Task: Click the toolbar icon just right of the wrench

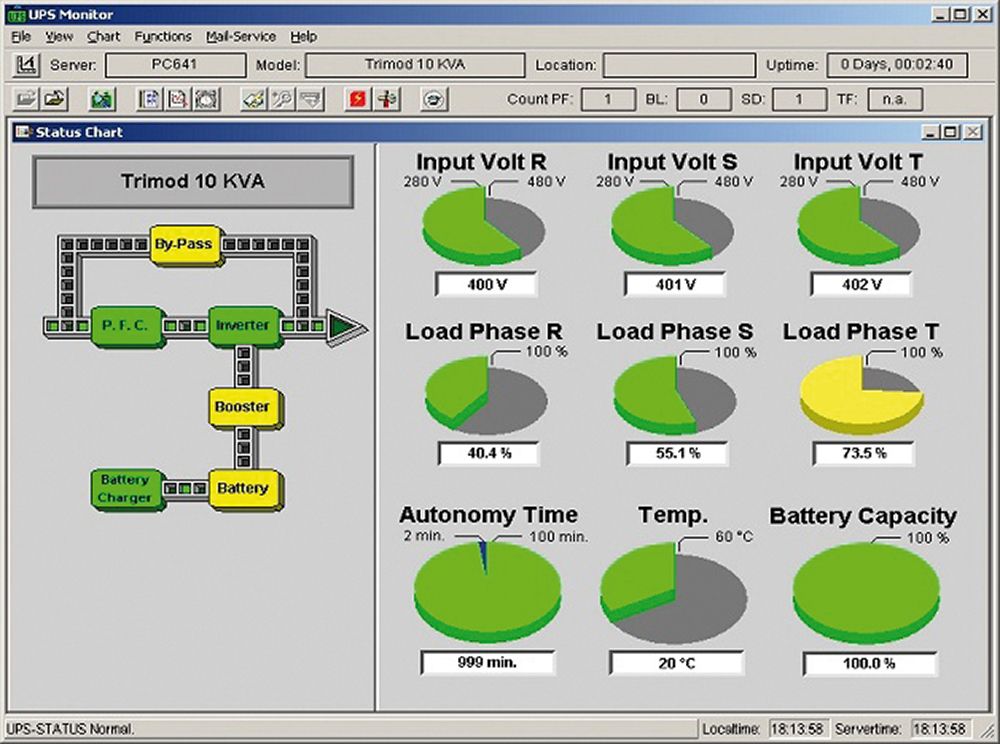Action: click(311, 99)
